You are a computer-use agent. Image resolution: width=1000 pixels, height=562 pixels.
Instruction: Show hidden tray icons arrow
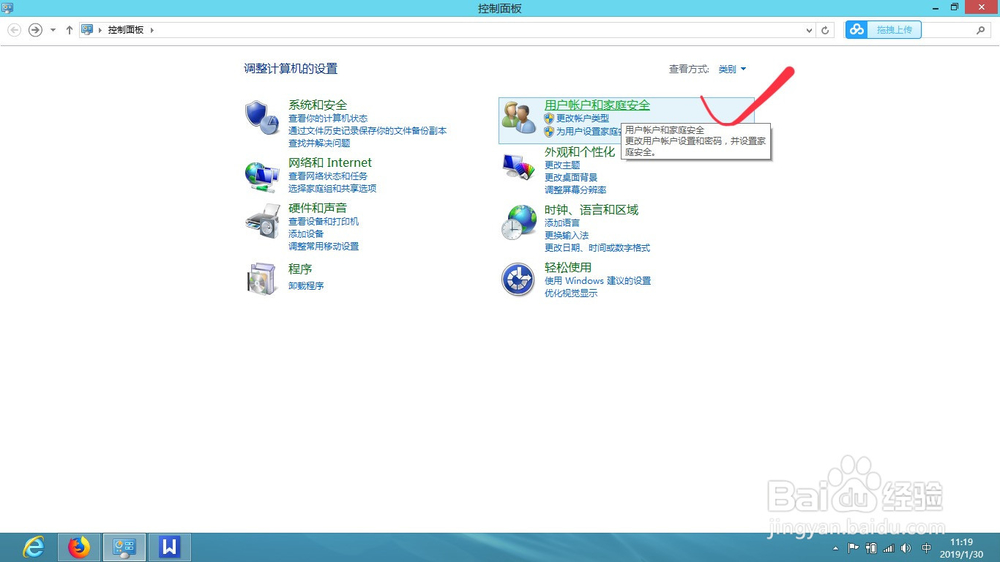[x=835, y=548]
